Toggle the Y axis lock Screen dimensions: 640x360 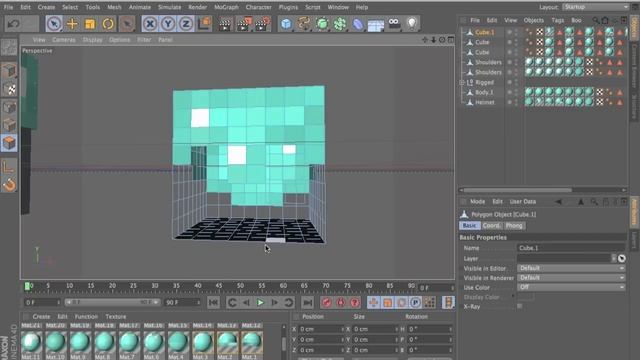click(168, 24)
